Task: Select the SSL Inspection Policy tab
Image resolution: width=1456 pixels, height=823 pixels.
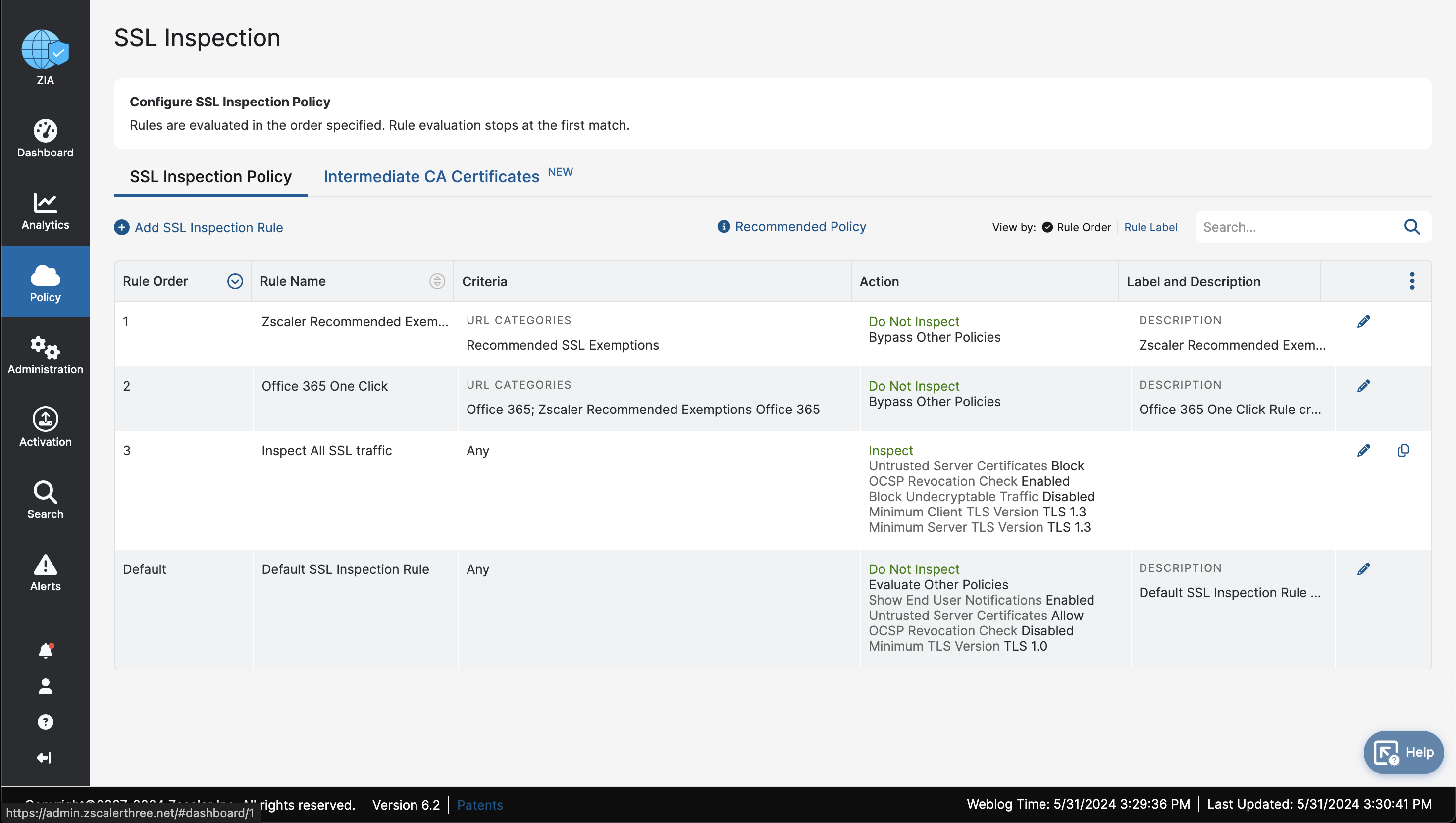Action: pyautogui.click(x=210, y=177)
